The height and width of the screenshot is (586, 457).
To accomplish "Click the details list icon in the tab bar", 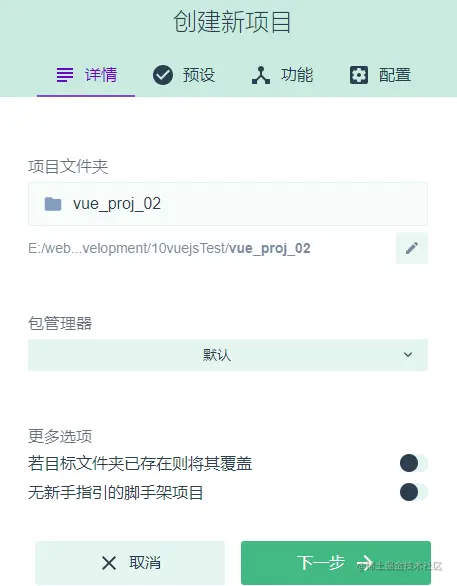I will pos(65,74).
